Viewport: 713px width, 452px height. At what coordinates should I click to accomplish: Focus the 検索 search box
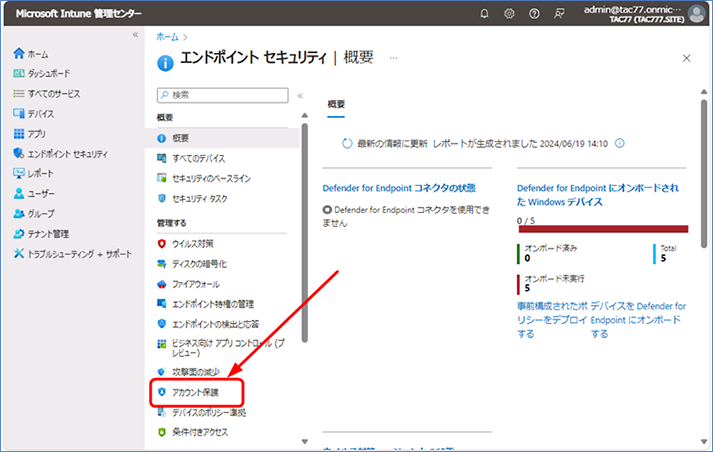[x=222, y=95]
